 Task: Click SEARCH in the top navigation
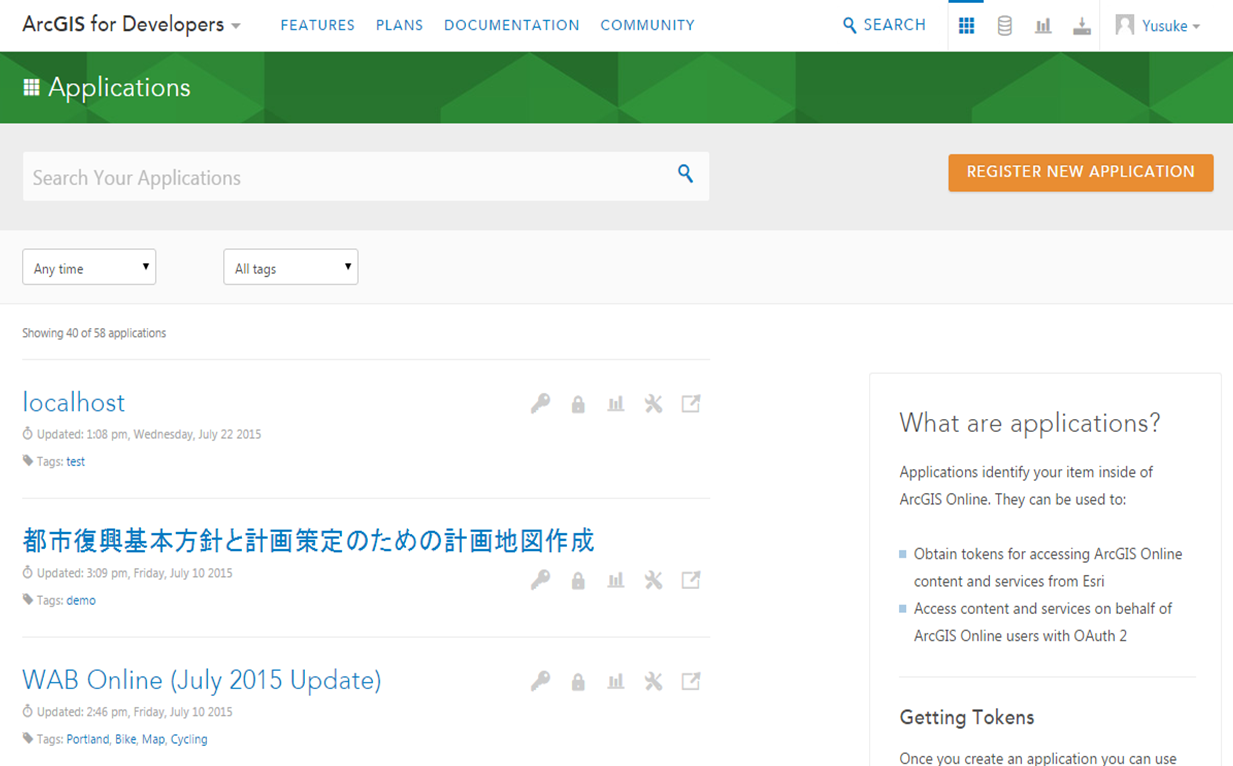pyautogui.click(x=884, y=25)
